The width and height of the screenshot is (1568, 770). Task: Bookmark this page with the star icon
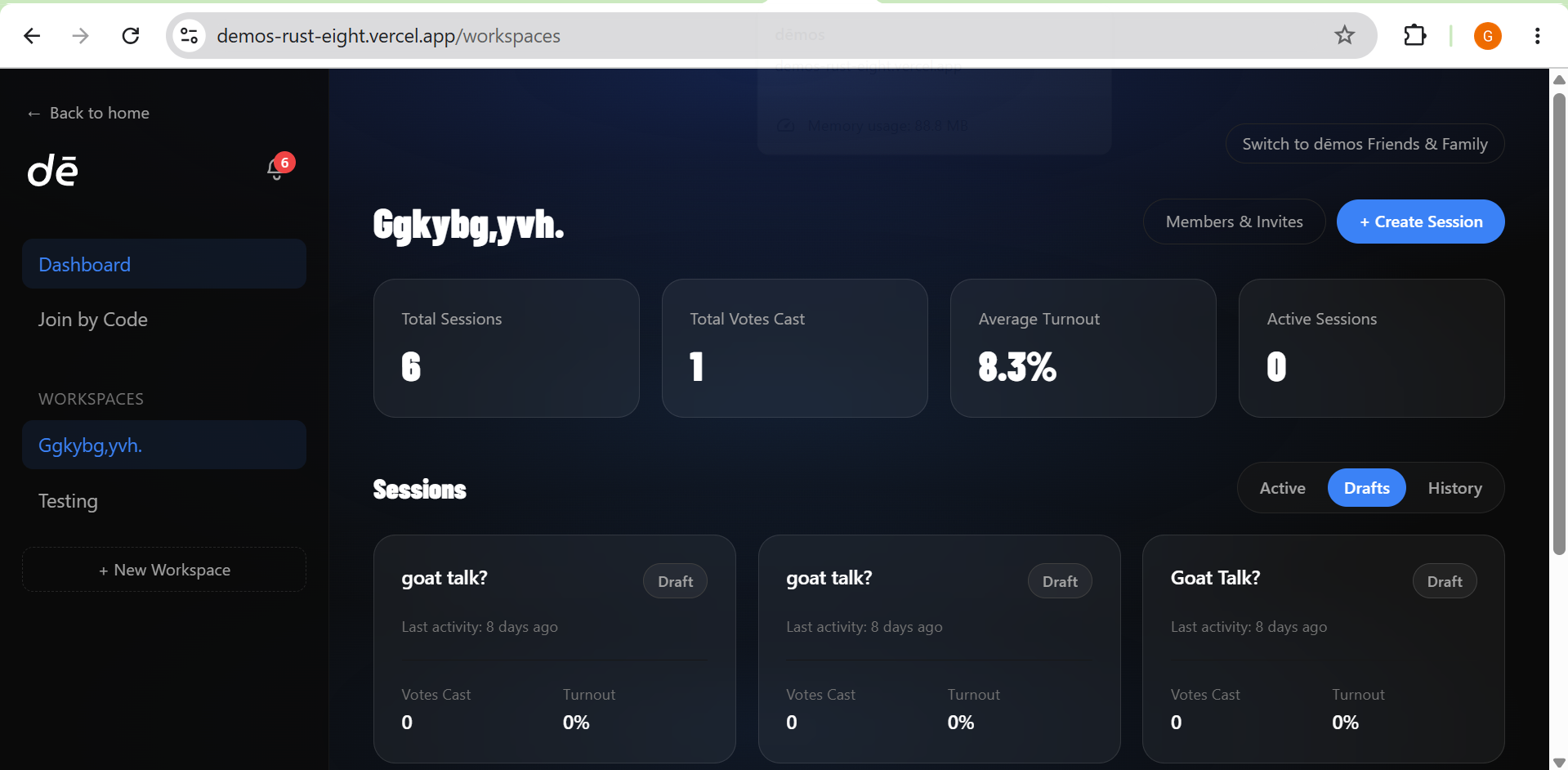coord(1344,35)
